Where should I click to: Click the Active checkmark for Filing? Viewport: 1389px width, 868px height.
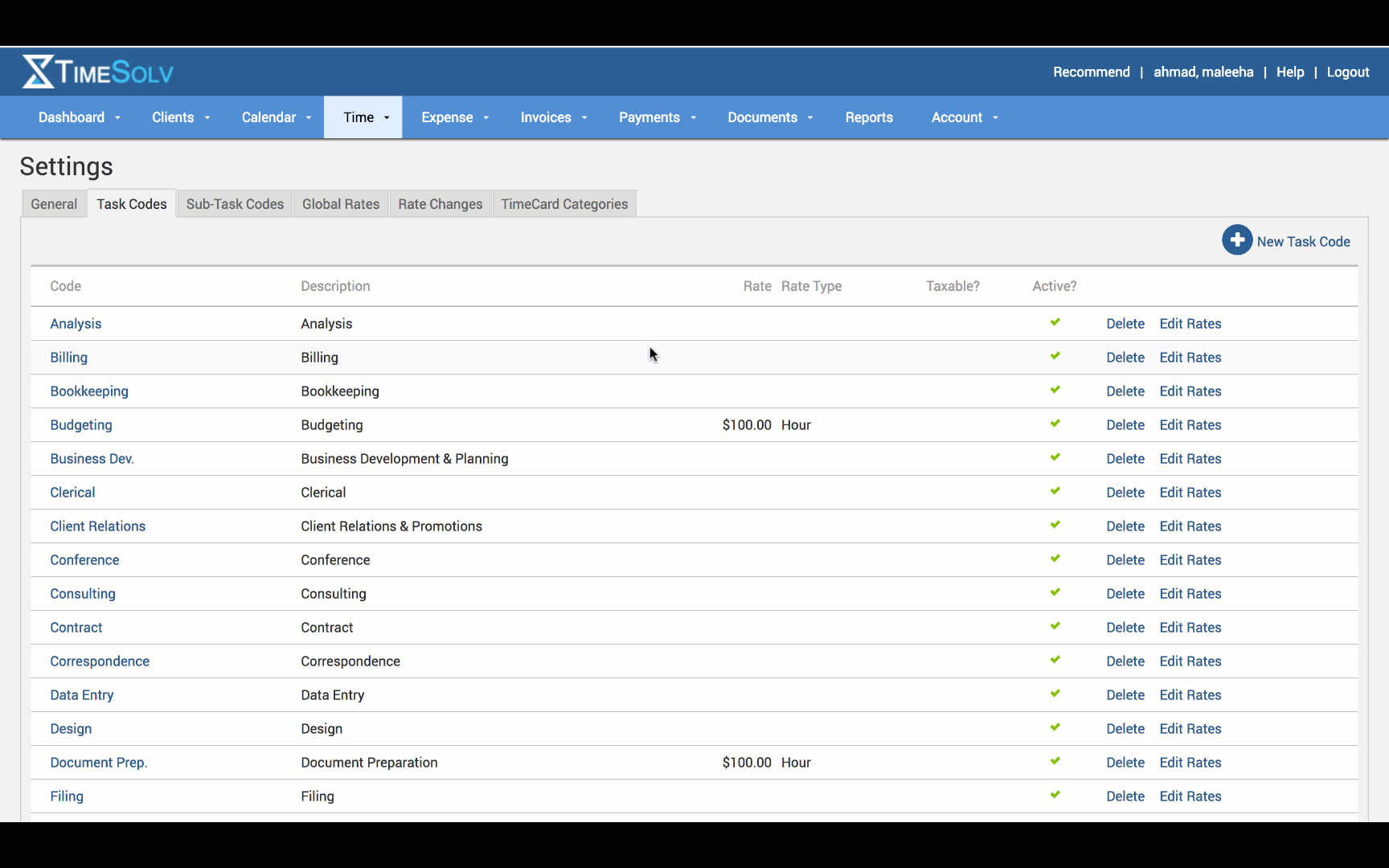pyautogui.click(x=1055, y=795)
